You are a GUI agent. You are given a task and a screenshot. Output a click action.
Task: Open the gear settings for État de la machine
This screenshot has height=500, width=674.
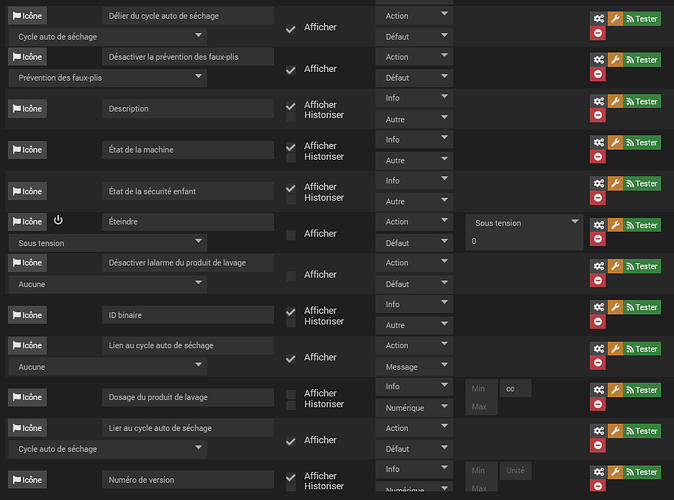click(597, 142)
